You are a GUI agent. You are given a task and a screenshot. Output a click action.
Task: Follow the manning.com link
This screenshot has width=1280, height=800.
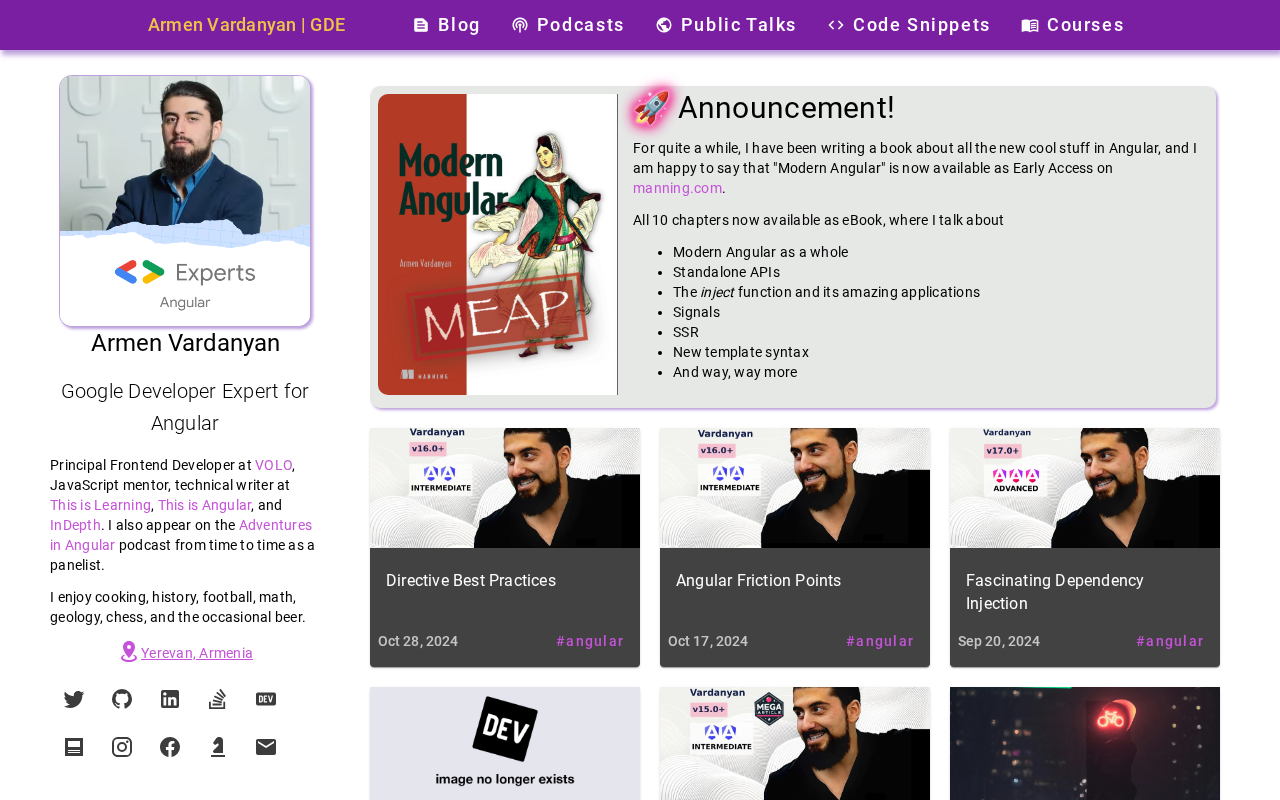[x=677, y=188]
